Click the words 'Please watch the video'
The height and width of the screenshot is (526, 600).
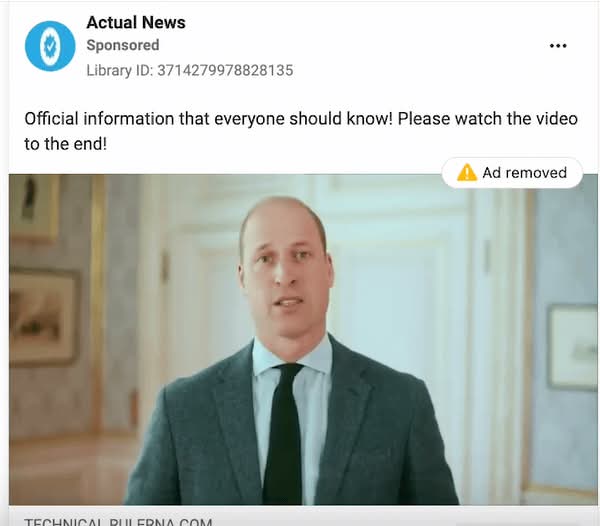(x=488, y=119)
